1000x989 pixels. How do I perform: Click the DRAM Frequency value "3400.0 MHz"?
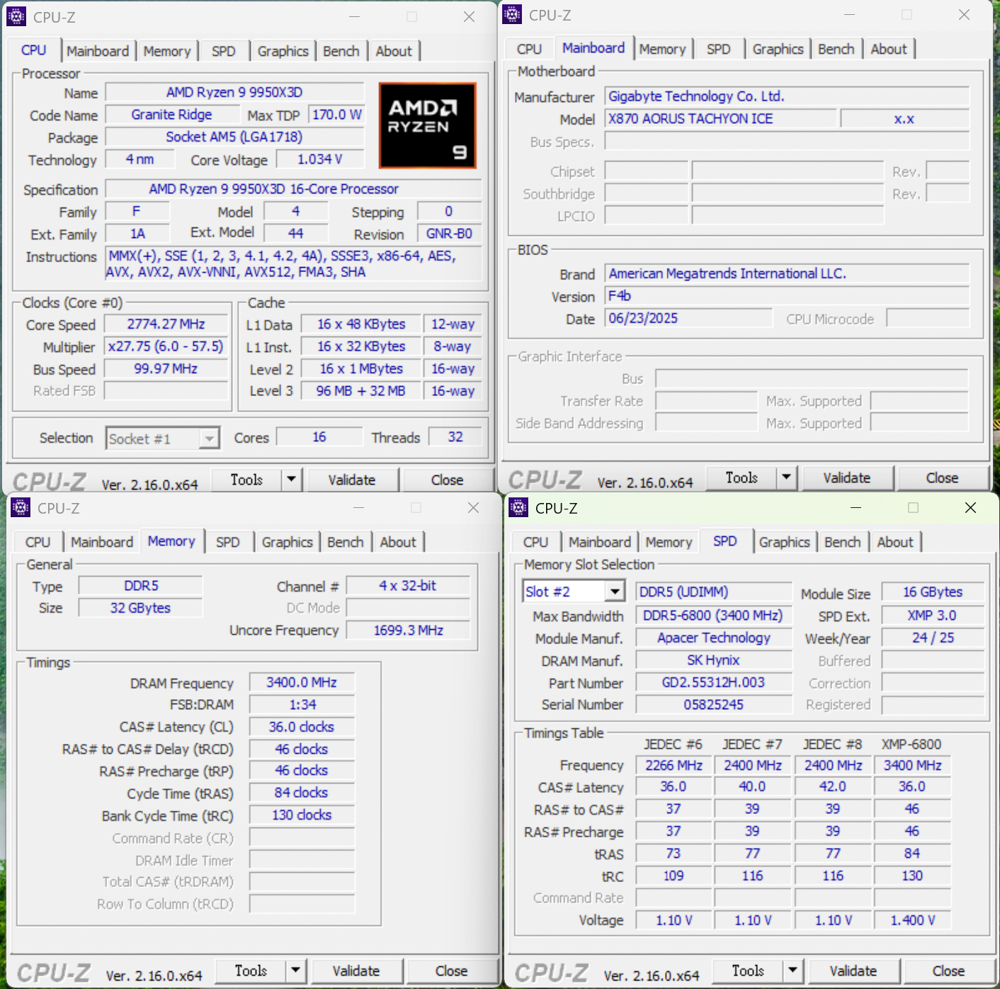coord(302,682)
